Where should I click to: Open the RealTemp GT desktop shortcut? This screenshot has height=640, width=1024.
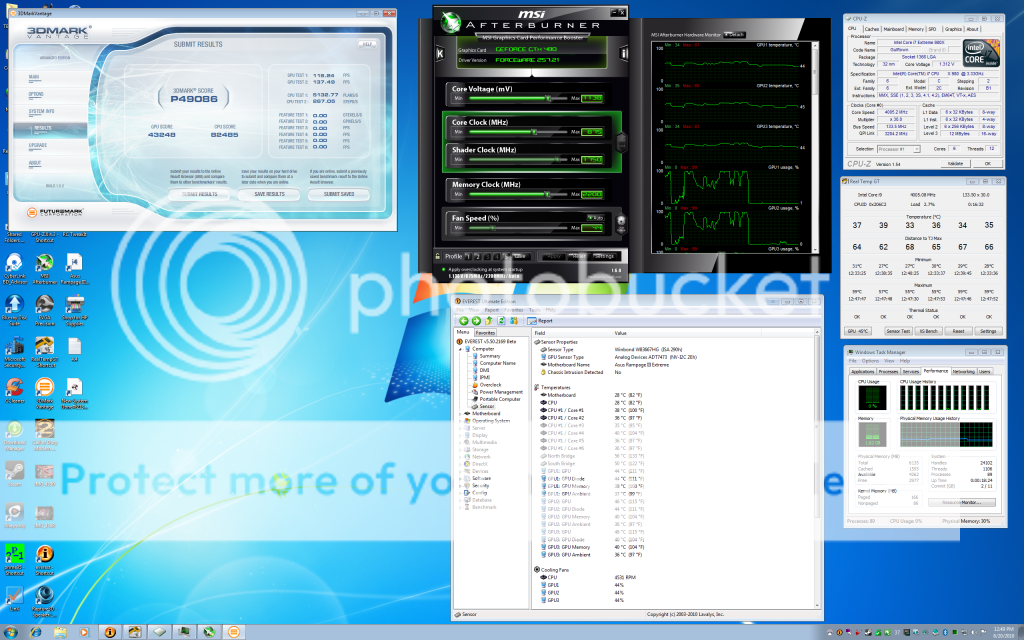pos(44,352)
